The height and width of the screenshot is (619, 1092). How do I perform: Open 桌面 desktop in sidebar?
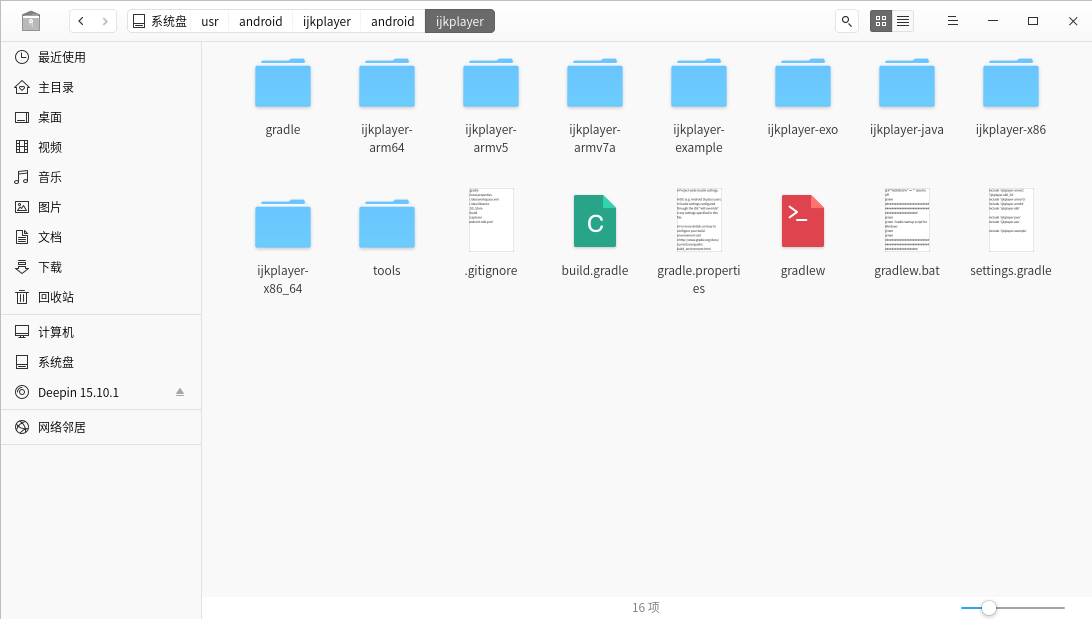(x=101, y=117)
